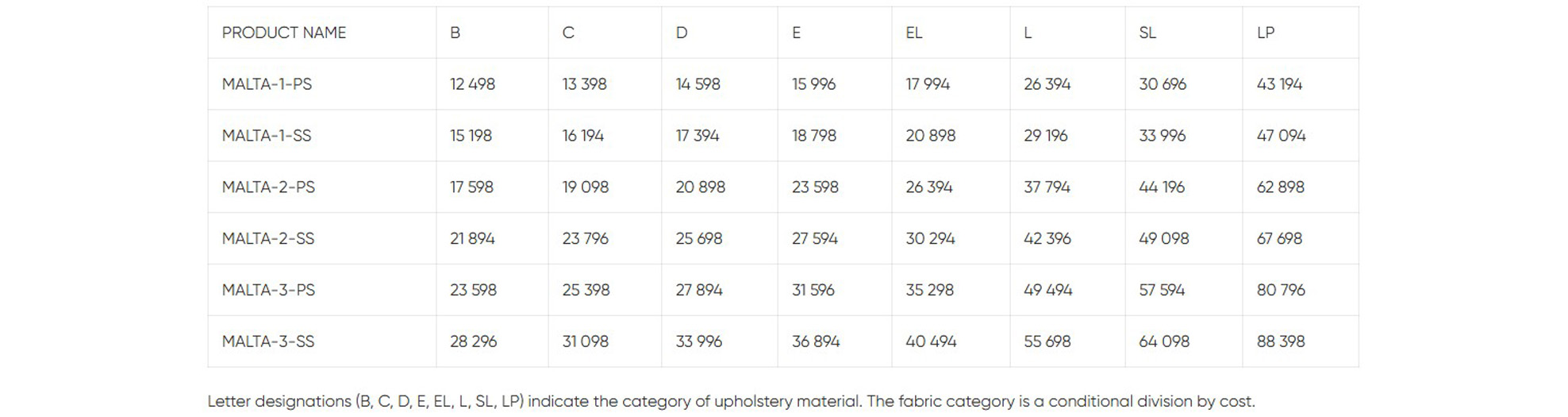Click the LP column header
1568x417 pixels.
click(x=1266, y=33)
